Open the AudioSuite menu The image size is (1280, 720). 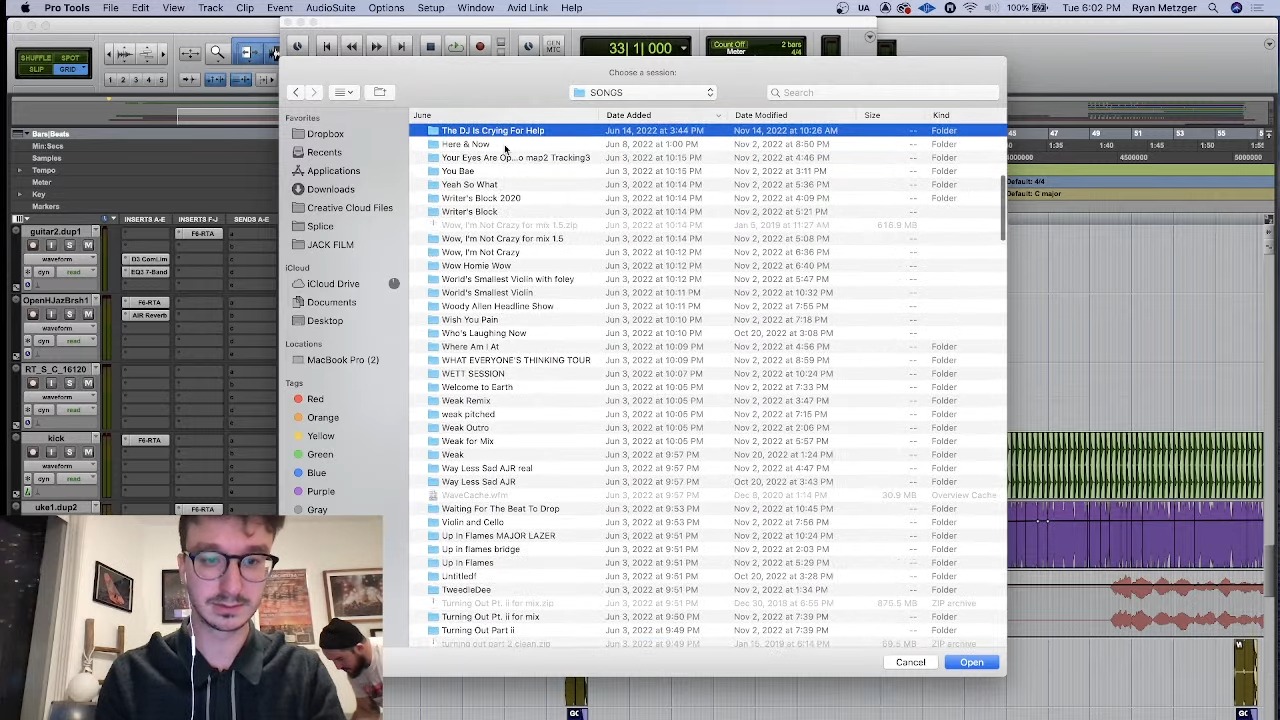pos(330,8)
